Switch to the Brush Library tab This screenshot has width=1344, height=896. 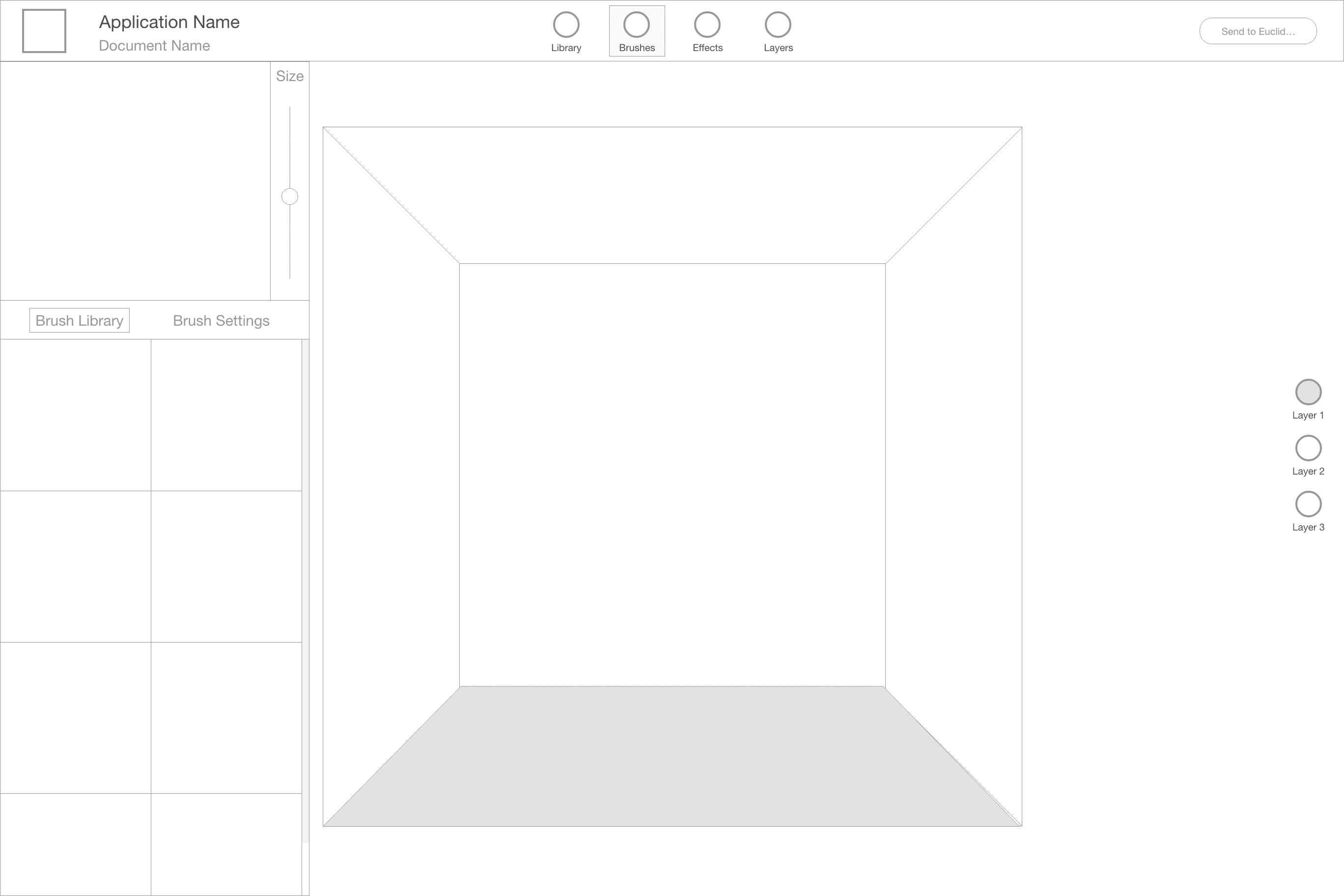(80, 321)
